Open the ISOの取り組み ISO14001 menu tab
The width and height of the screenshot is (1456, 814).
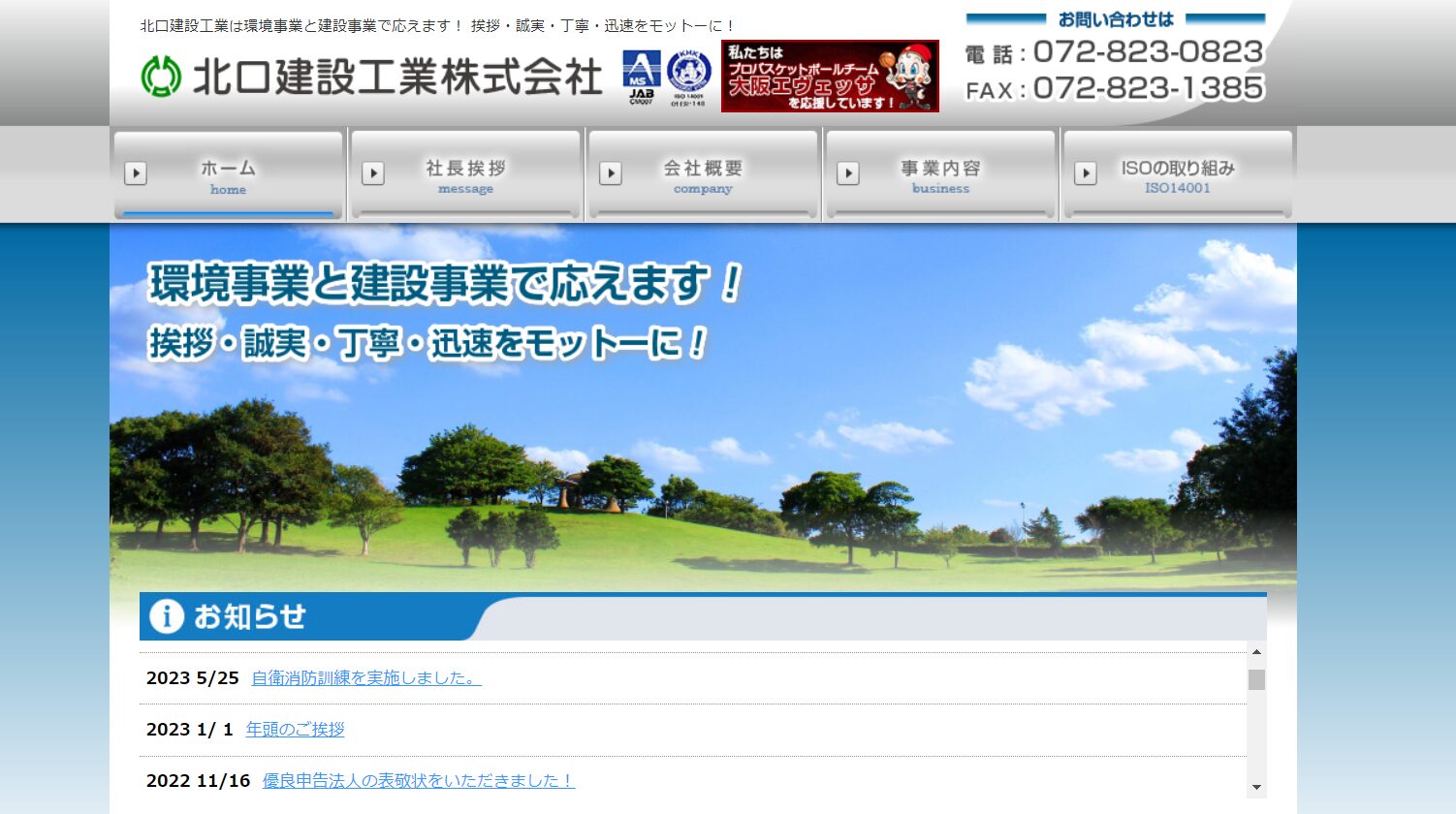pos(1178,174)
